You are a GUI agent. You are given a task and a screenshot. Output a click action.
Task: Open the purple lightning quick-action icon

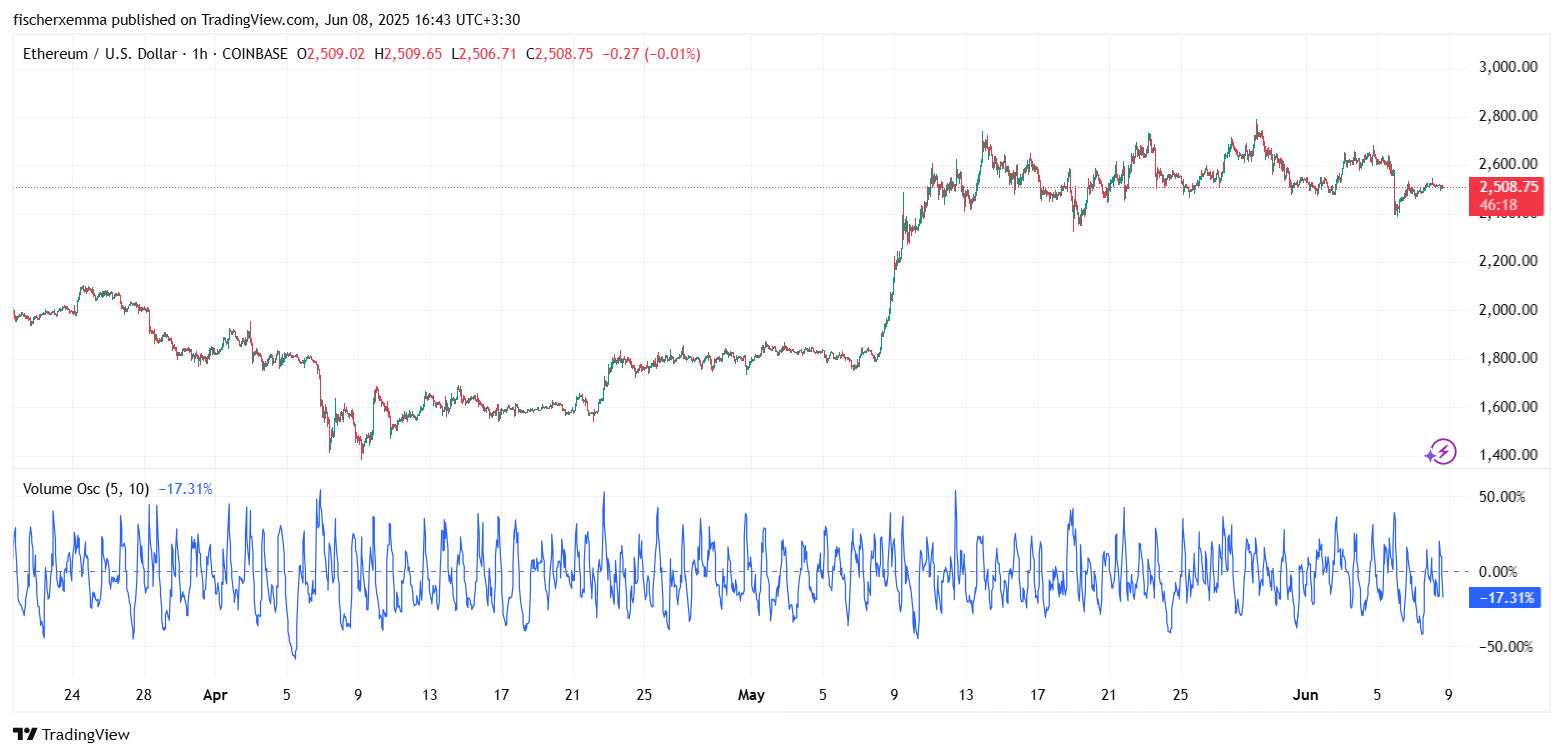click(1443, 453)
